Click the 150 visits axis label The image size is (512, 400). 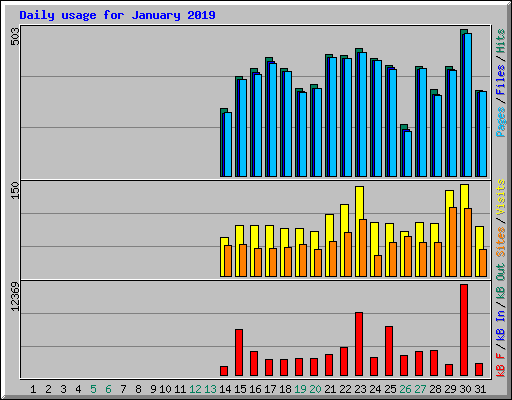(x=15, y=190)
